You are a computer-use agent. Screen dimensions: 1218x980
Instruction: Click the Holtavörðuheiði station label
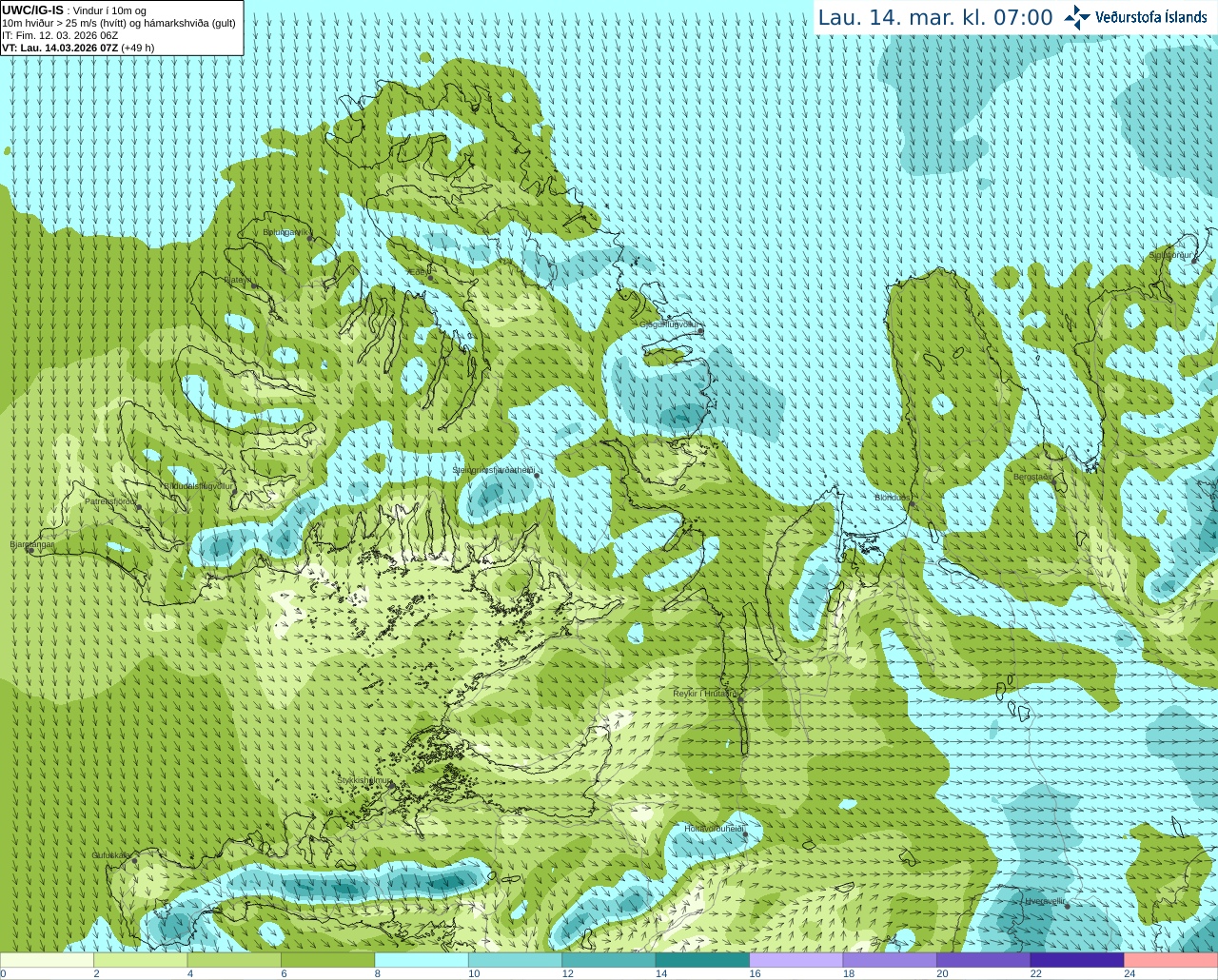[x=714, y=829]
